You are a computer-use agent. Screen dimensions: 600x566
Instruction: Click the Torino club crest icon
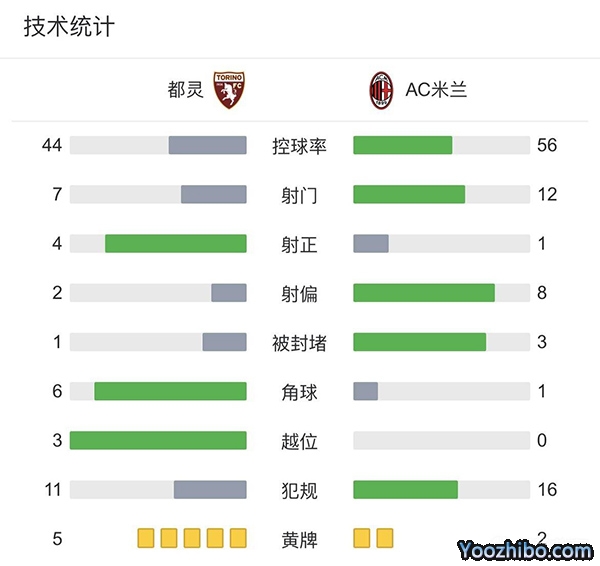(229, 90)
